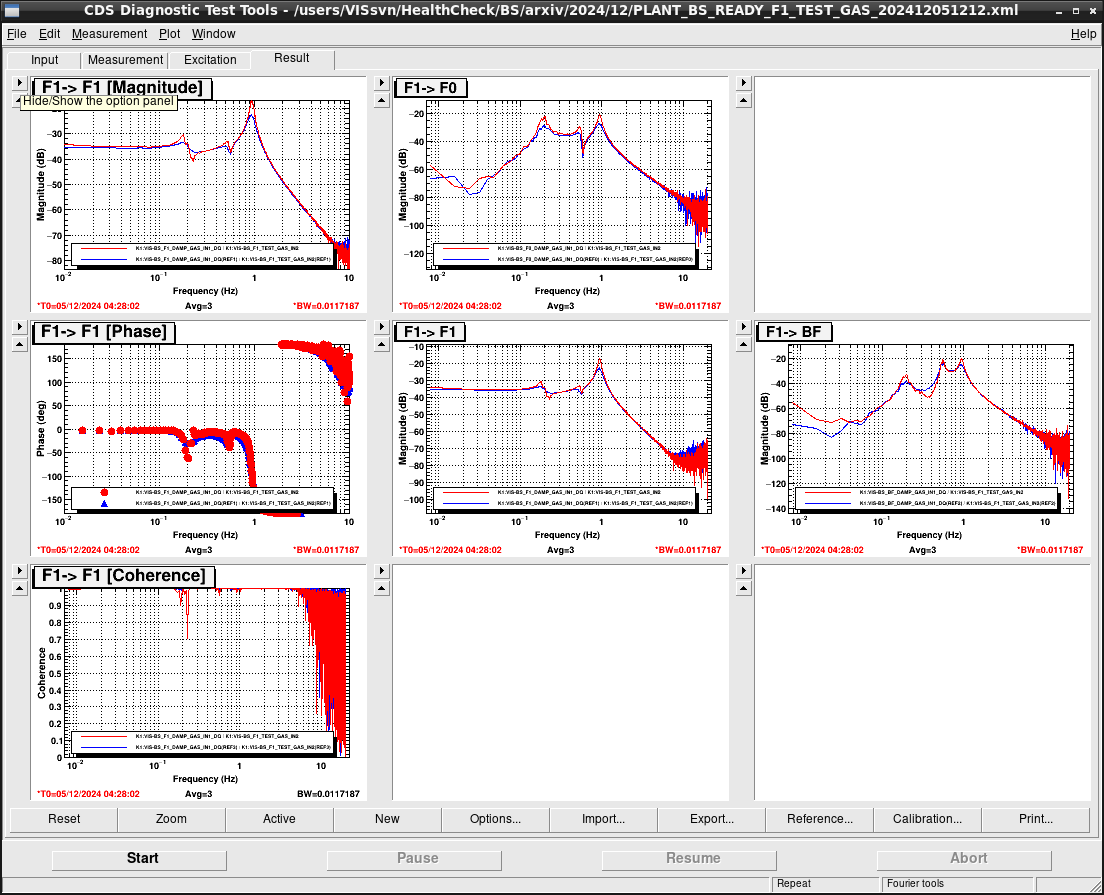The width and height of the screenshot is (1104, 895).
Task: Click right arrow of F1-> F1 Coherence plot
Action: [x=20, y=570]
